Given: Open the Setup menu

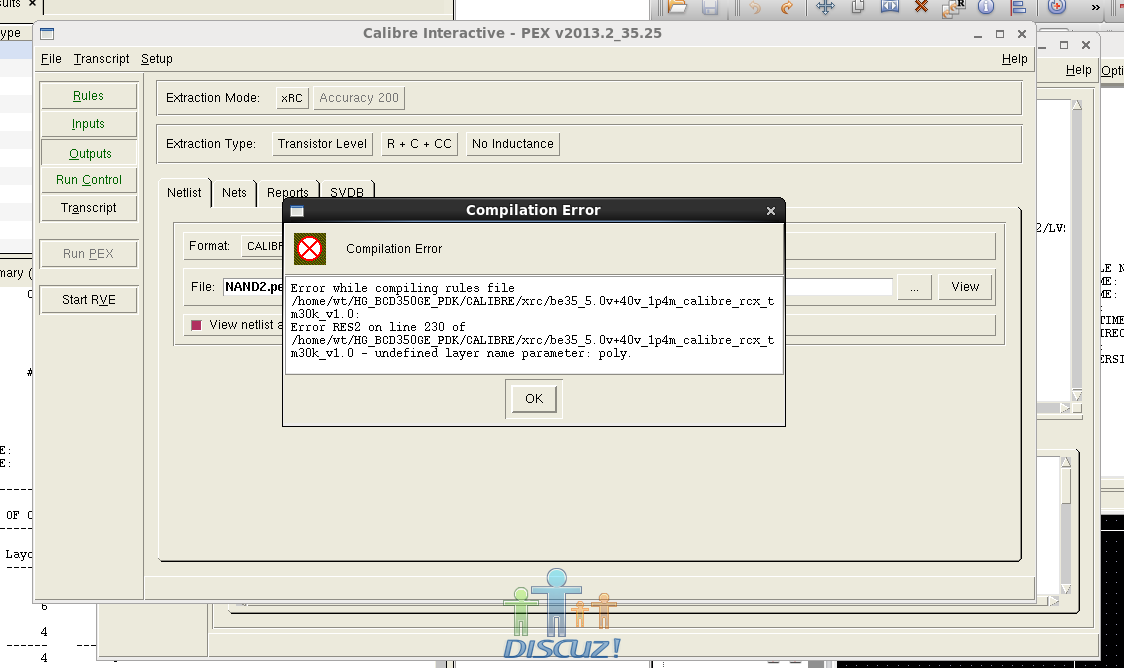Looking at the screenshot, I should point(156,59).
